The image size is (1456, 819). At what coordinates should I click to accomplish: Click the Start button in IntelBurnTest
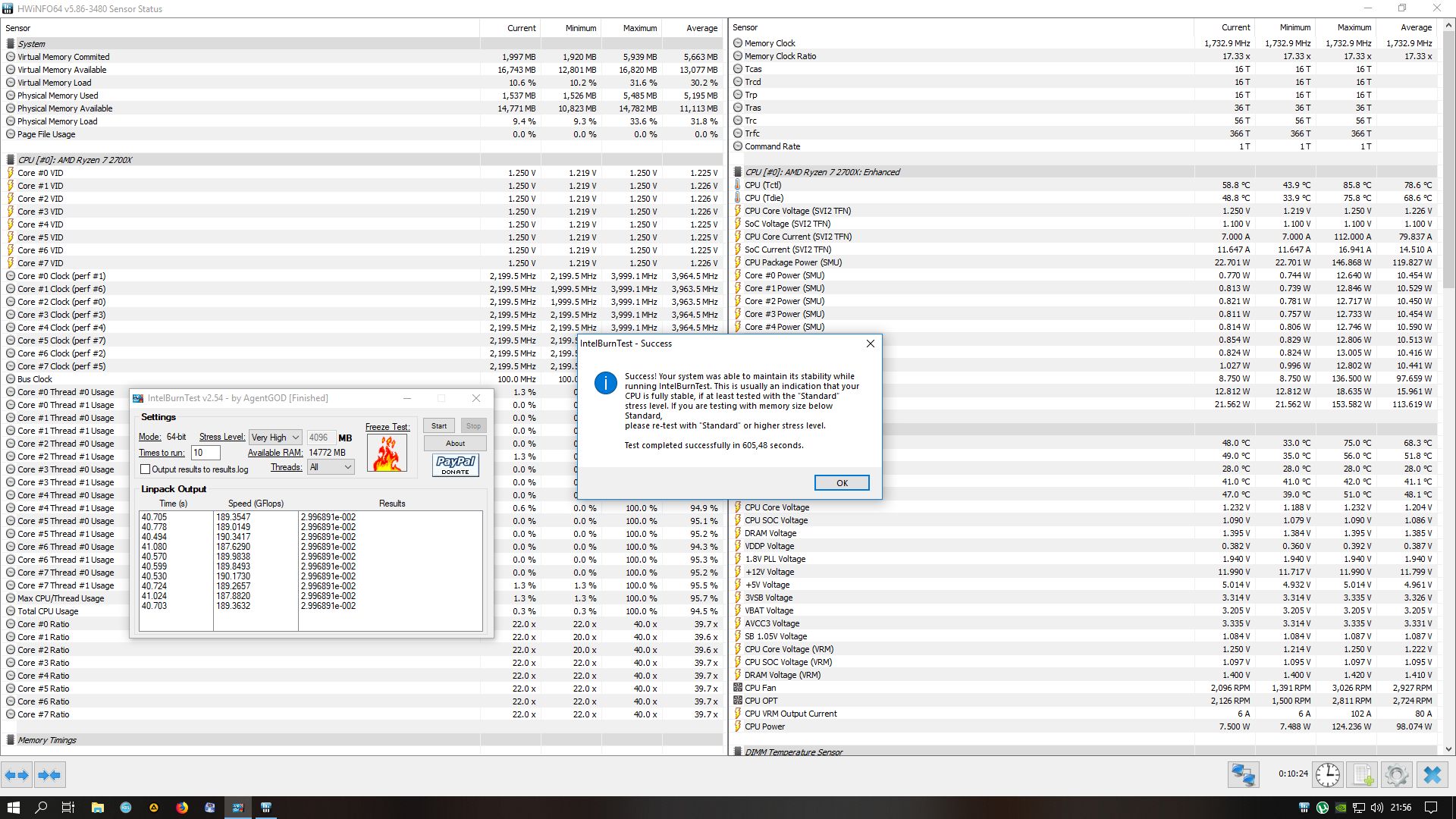(x=439, y=425)
